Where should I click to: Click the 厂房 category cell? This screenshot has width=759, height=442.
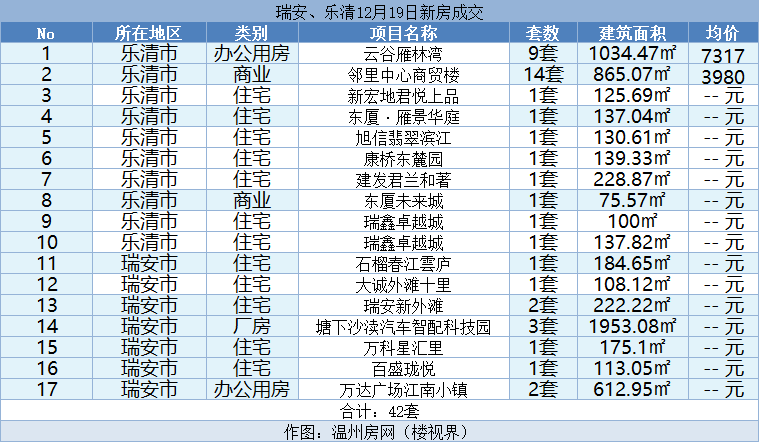(x=252, y=326)
